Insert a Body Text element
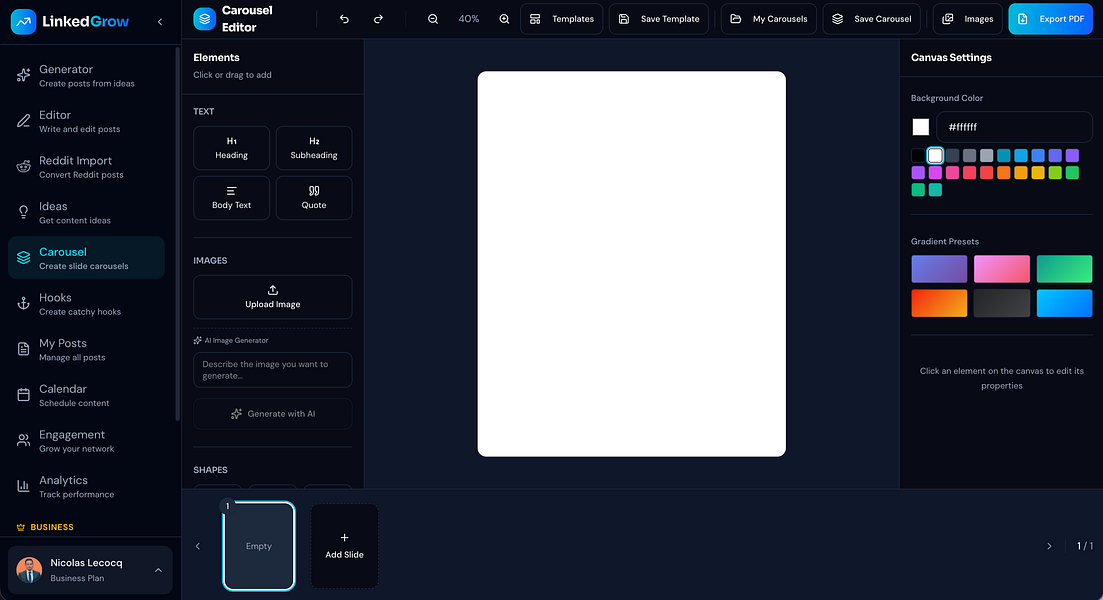Screen dimensions: 1103x600 point(231,198)
